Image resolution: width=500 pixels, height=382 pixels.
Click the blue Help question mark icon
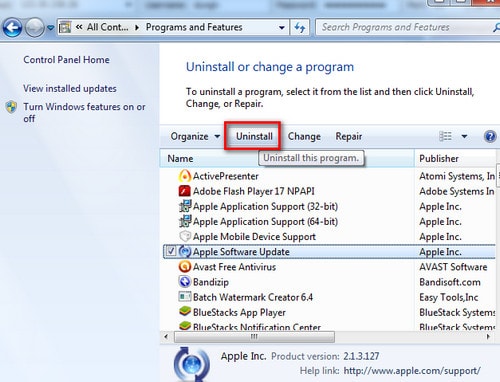coord(490,136)
